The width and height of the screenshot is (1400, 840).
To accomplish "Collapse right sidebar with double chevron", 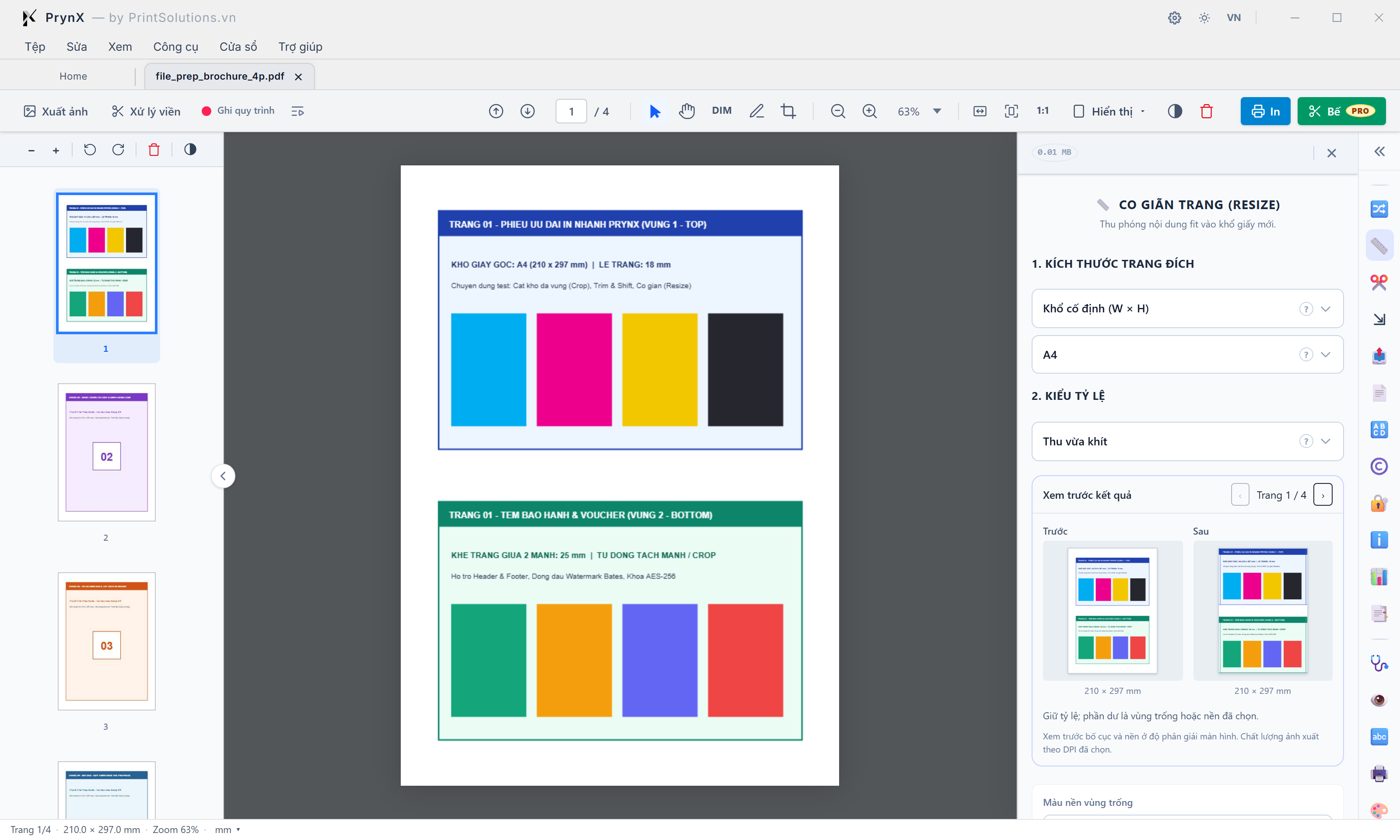I will coord(1379,152).
